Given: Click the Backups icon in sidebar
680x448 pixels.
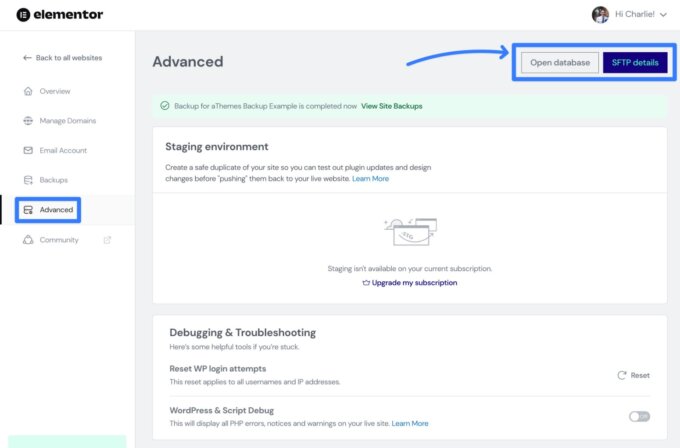Looking at the screenshot, I should tap(28, 180).
